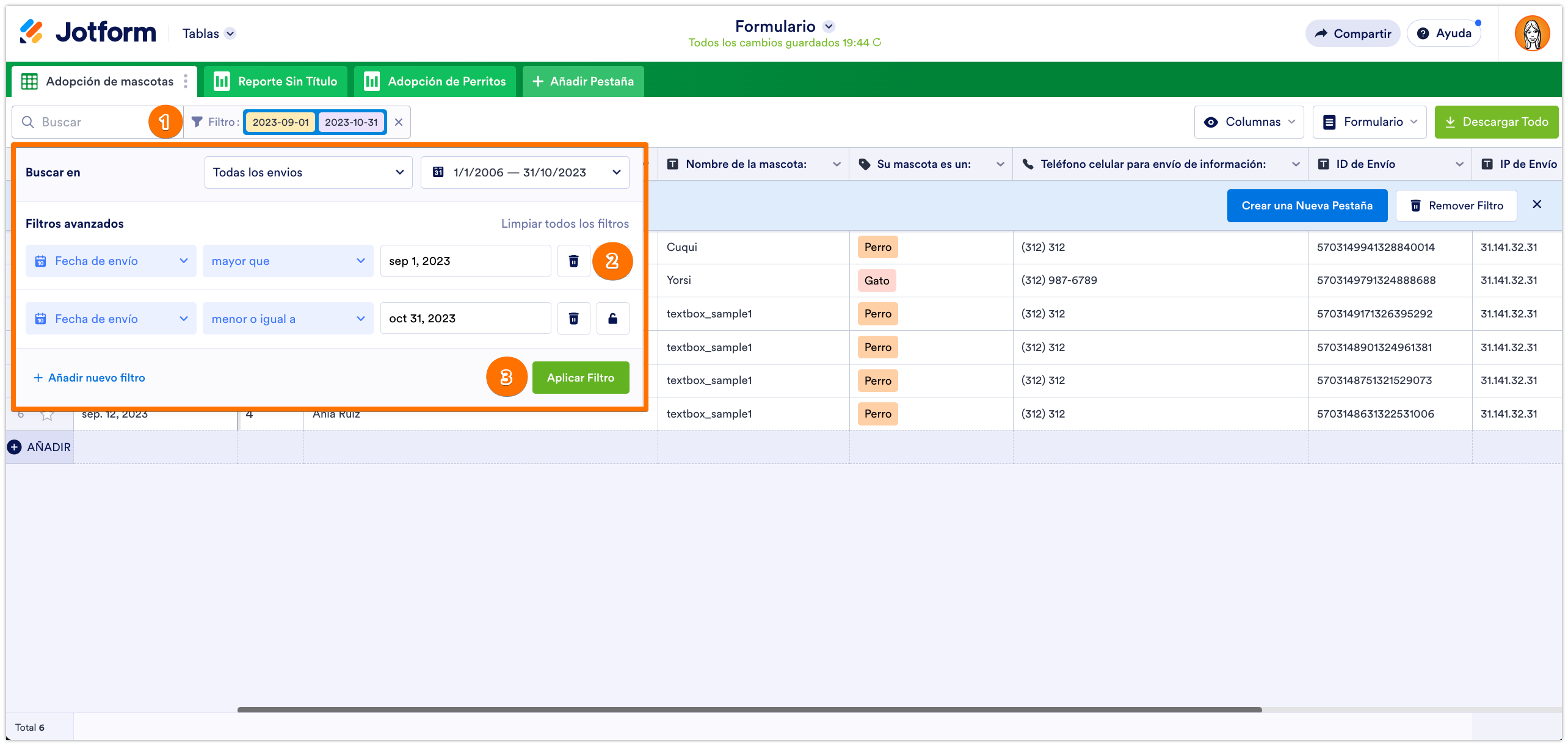Viewport: 1568px width, 746px height.
Task: Expand the 'Todas los envios' dropdown
Action: pos(308,173)
